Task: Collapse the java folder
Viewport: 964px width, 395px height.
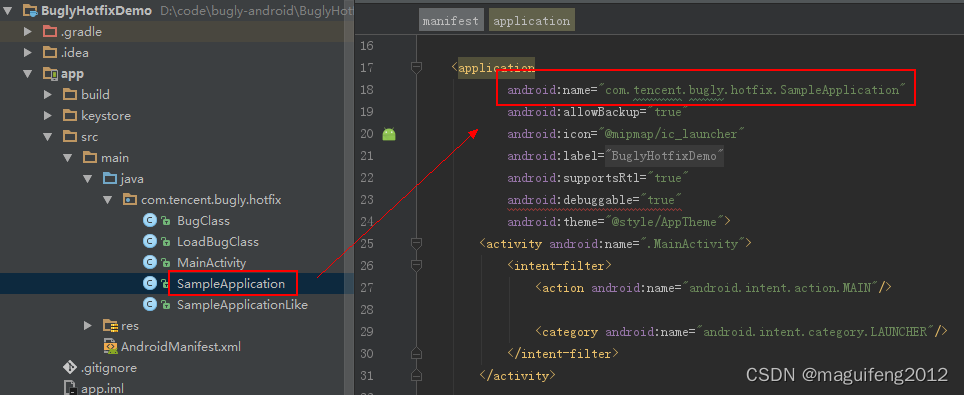Action: tap(88, 178)
